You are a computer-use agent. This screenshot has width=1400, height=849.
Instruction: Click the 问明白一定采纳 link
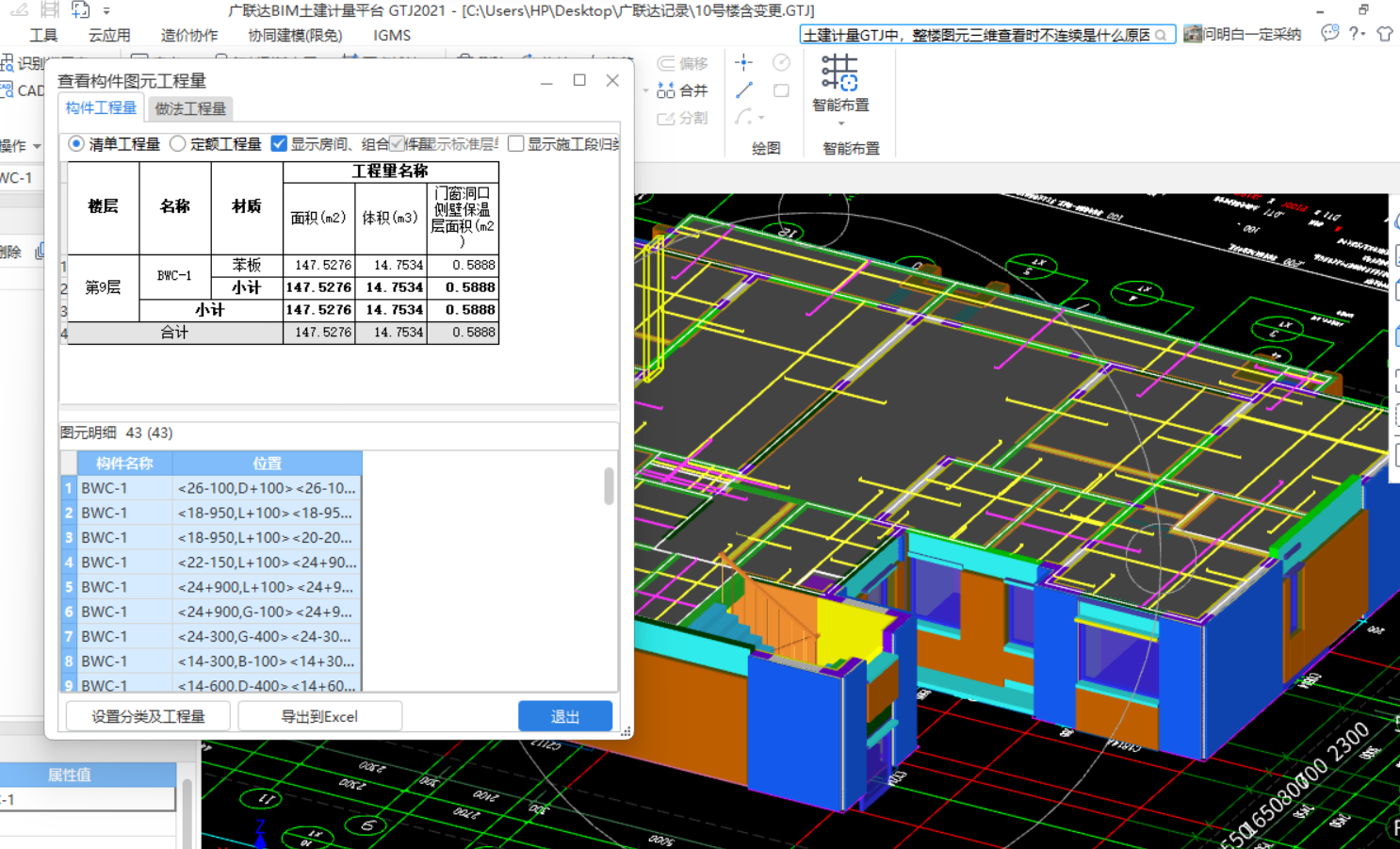click(x=1253, y=35)
